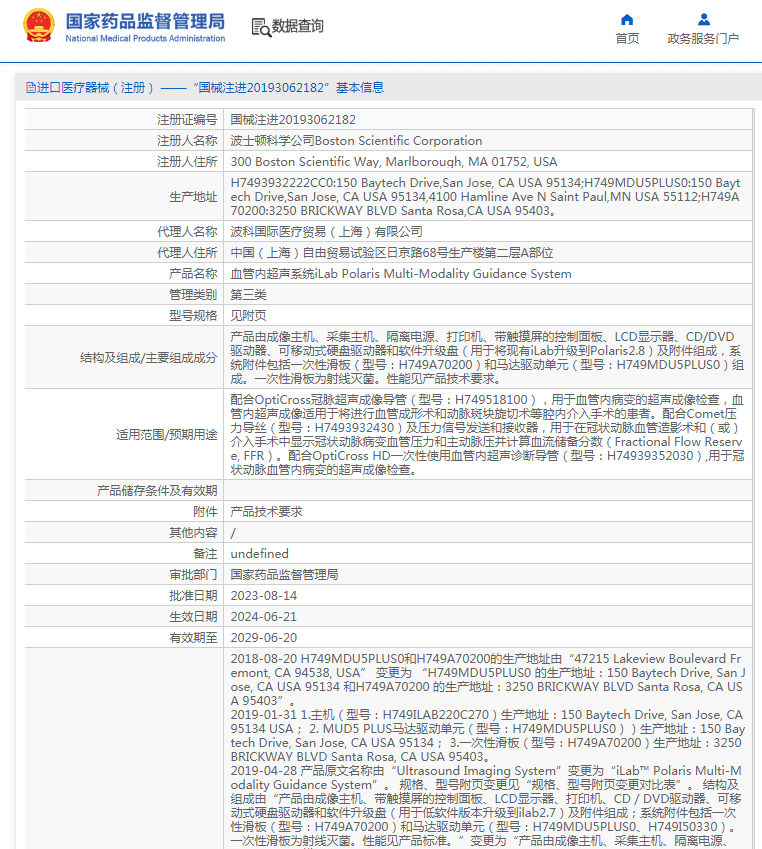Viewport: 762px width, 849px height.
Task: Select 产品技术要求 attachment value
Action: click(266, 512)
